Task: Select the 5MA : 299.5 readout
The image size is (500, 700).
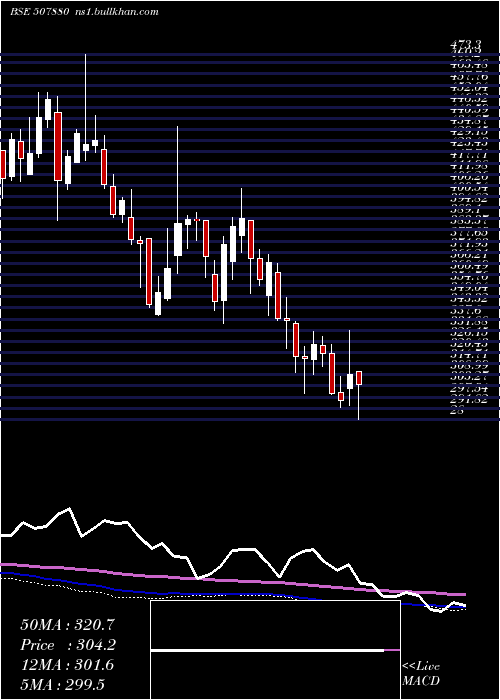Action: (x=62, y=684)
